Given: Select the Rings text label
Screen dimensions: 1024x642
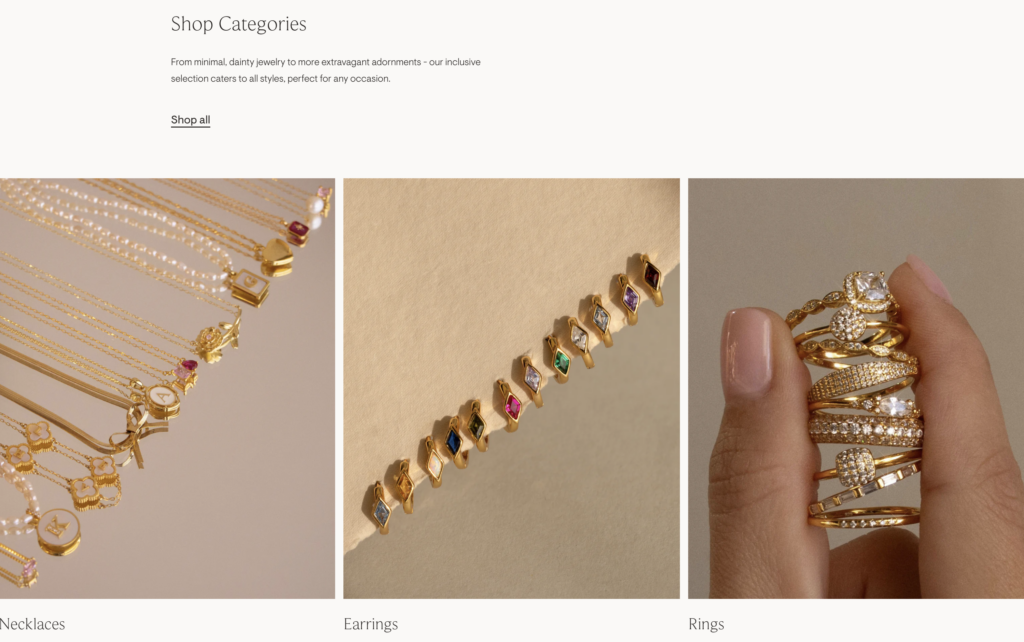Looking at the screenshot, I should [706, 624].
